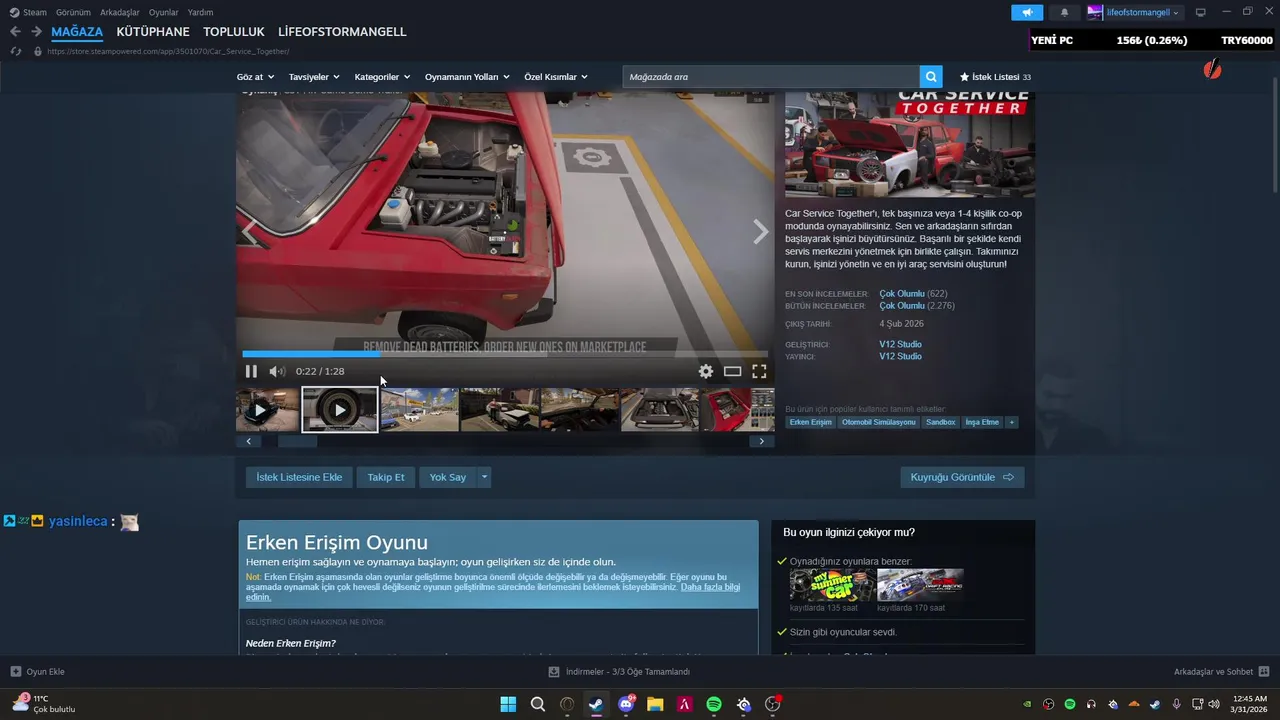Click the plus button to add tags
This screenshot has width=1280, height=720.
pyautogui.click(x=1011, y=422)
